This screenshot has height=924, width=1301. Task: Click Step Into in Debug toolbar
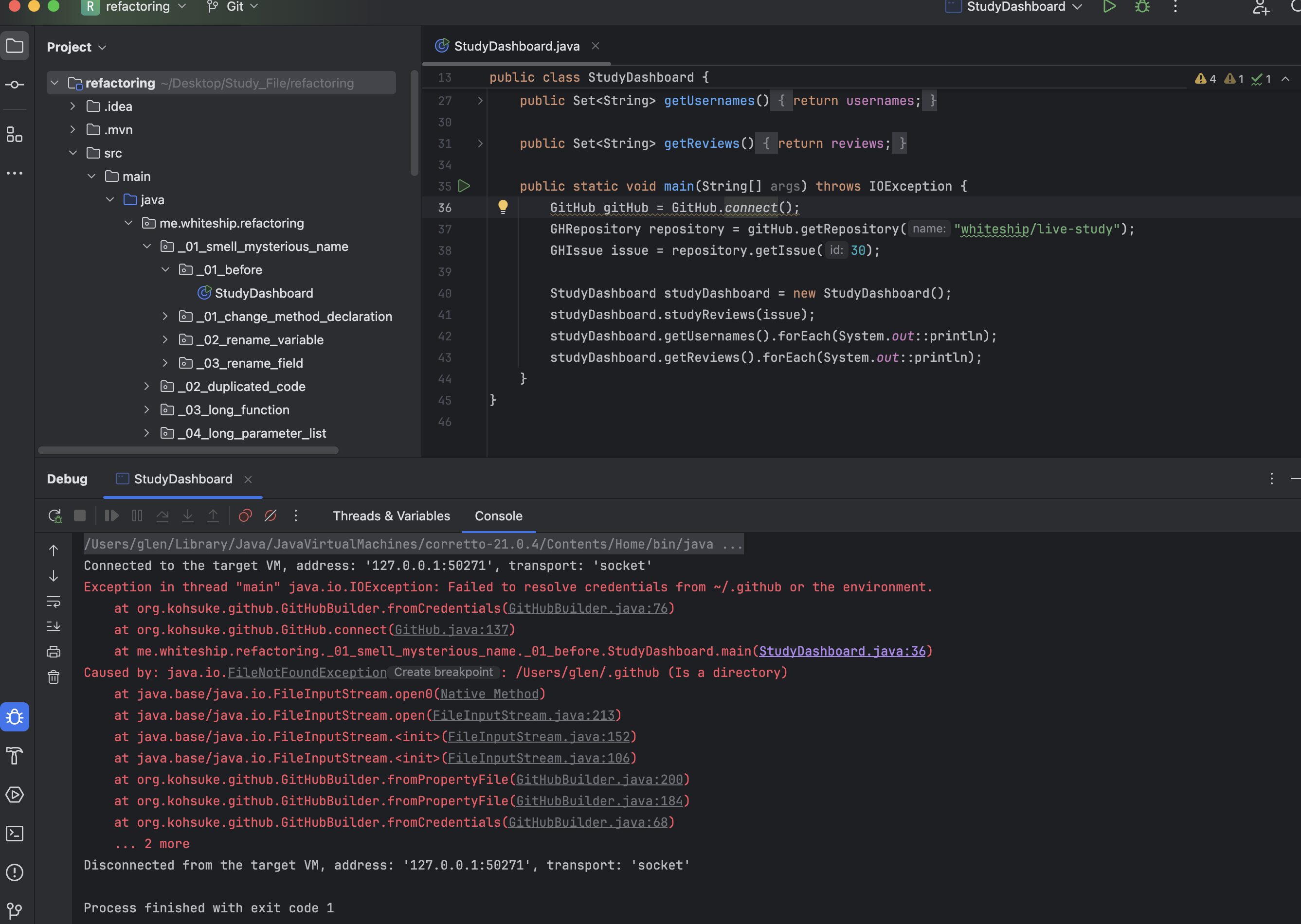187,515
